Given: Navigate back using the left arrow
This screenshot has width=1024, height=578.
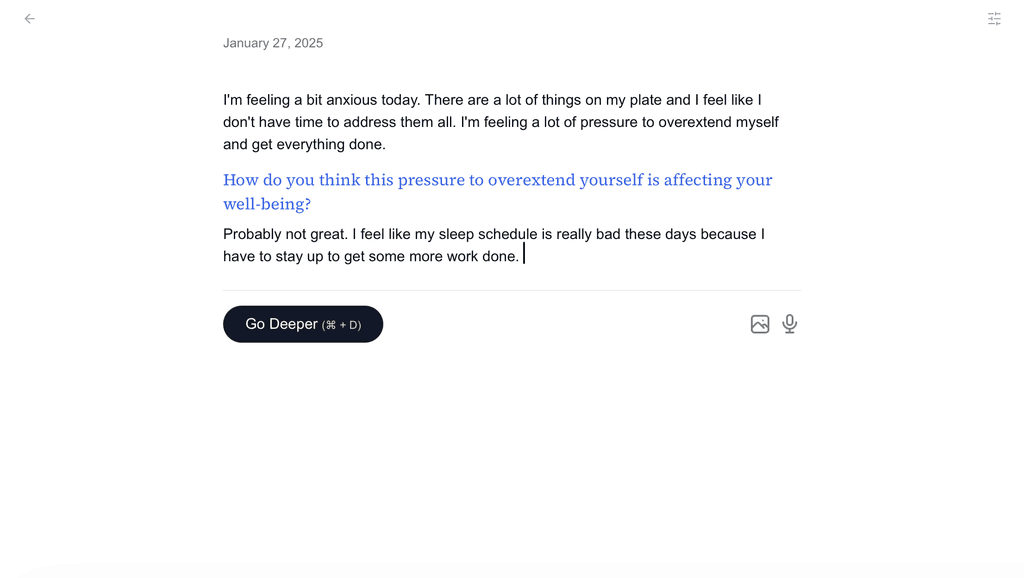Looking at the screenshot, I should [x=29, y=18].
